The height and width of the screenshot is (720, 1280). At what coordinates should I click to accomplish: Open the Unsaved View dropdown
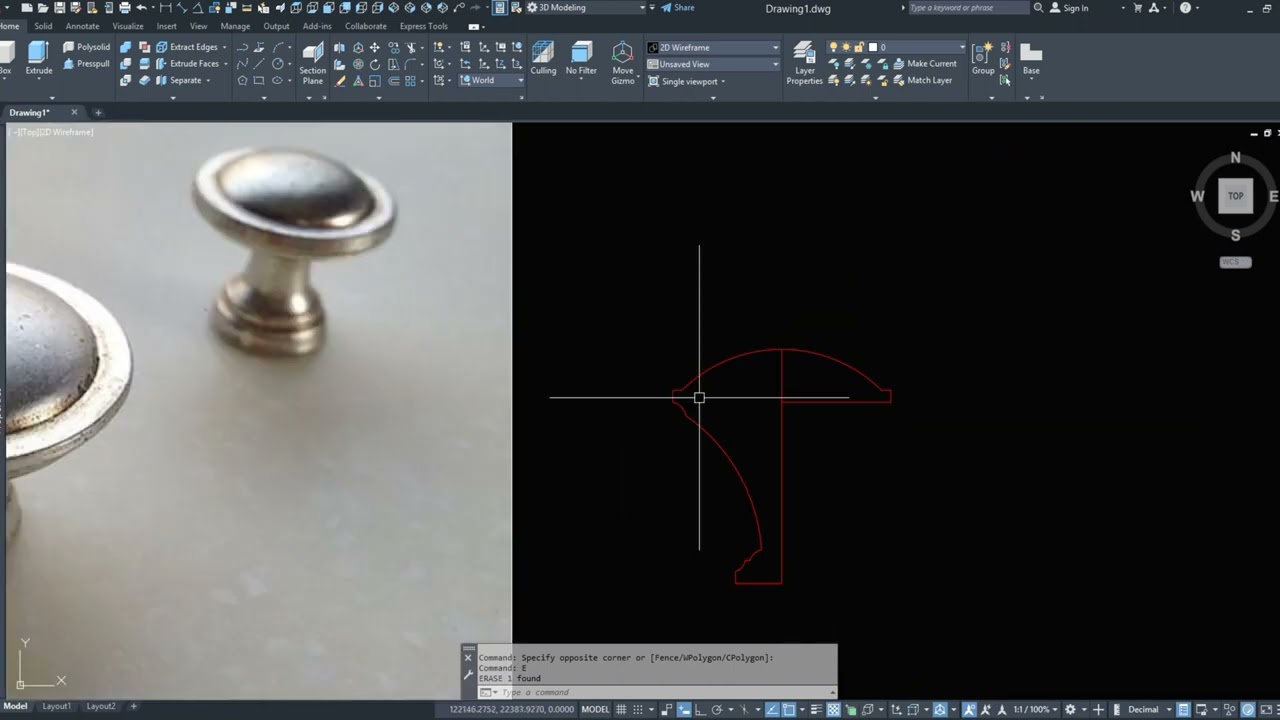[x=713, y=64]
